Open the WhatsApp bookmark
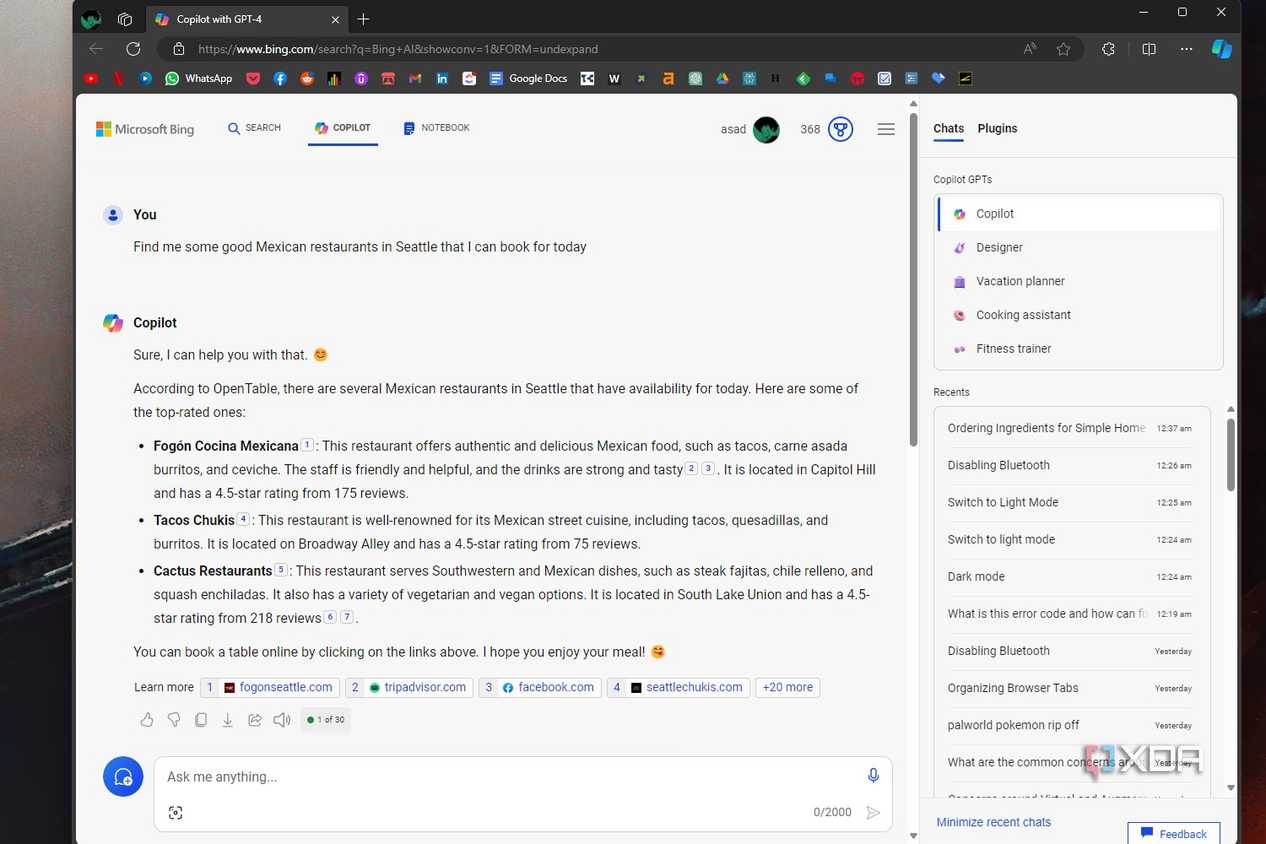This screenshot has width=1266, height=844. coord(198,78)
